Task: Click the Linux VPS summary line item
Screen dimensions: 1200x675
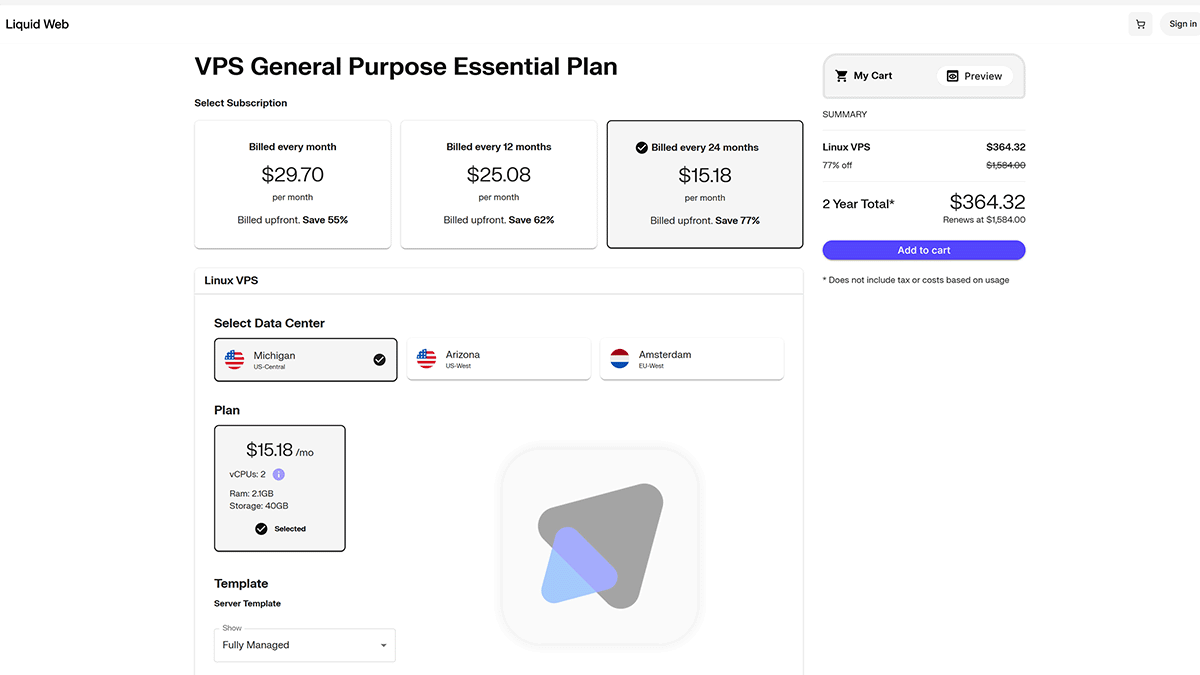Action: coord(924,147)
